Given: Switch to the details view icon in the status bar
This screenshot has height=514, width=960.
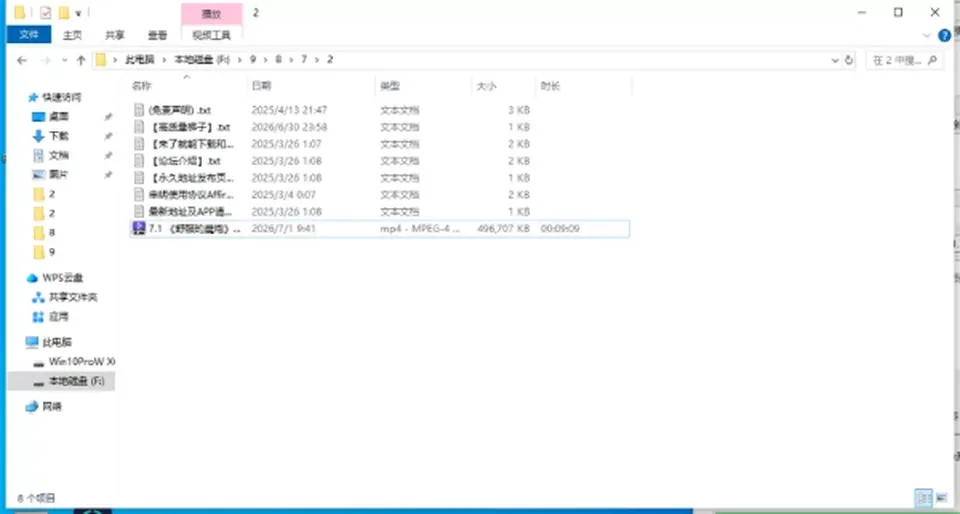Looking at the screenshot, I should click(923, 497).
